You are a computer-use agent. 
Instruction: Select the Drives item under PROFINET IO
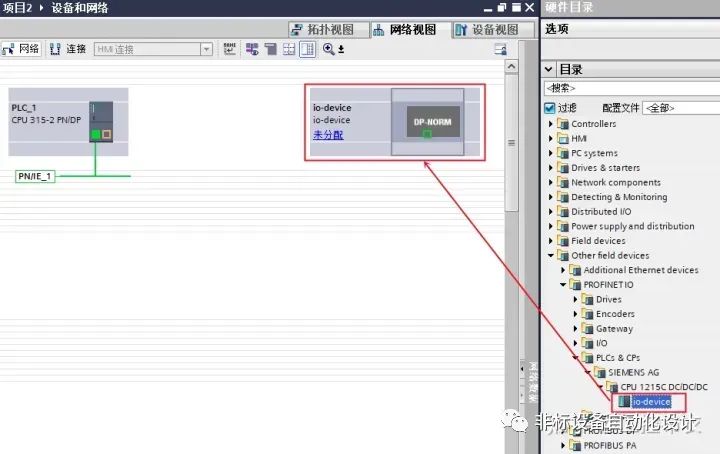pos(609,299)
